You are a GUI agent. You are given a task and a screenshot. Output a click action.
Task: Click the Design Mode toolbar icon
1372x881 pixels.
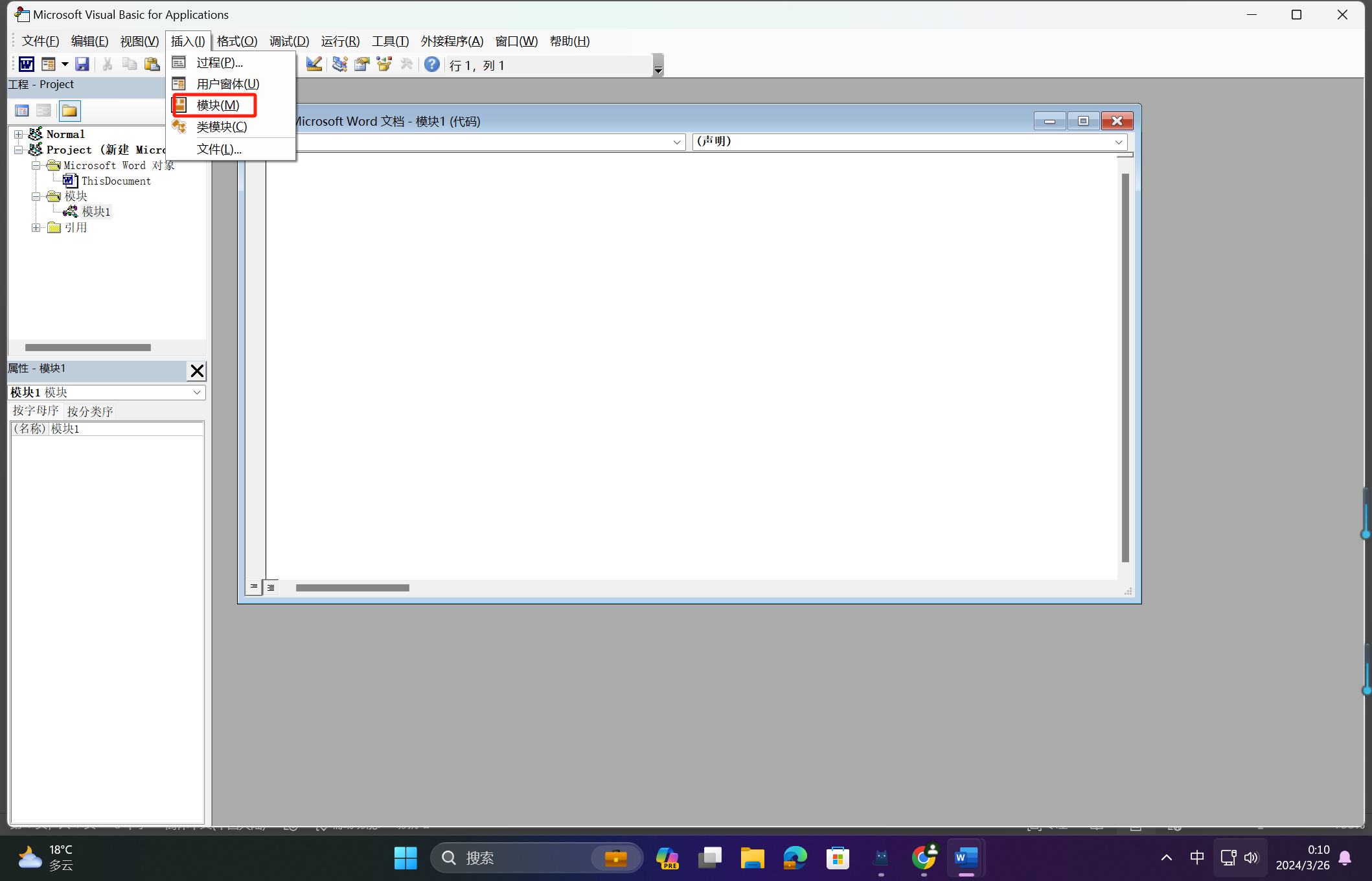[314, 64]
